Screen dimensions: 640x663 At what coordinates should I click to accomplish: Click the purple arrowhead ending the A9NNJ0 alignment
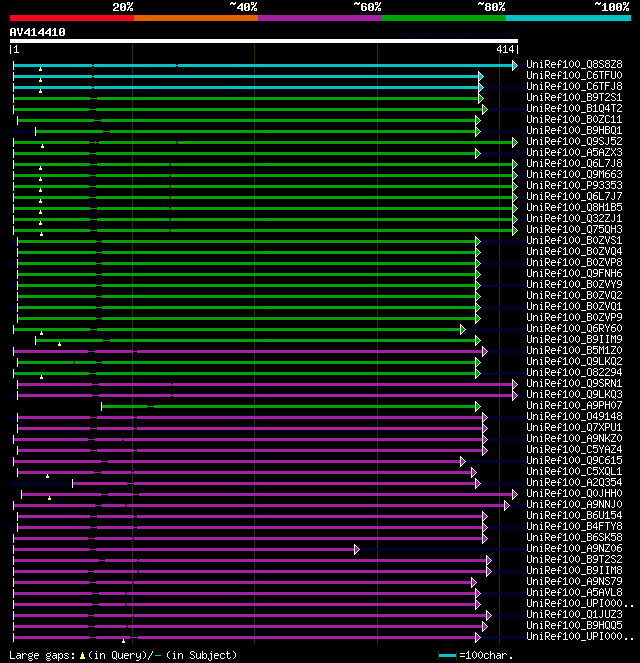tap(506, 505)
